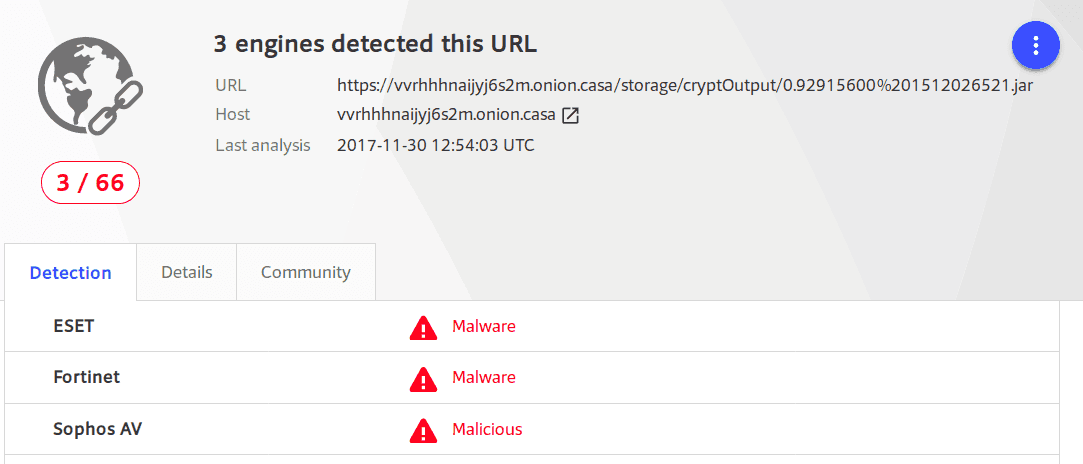Click the 3 / 66 detection score badge

click(90, 183)
